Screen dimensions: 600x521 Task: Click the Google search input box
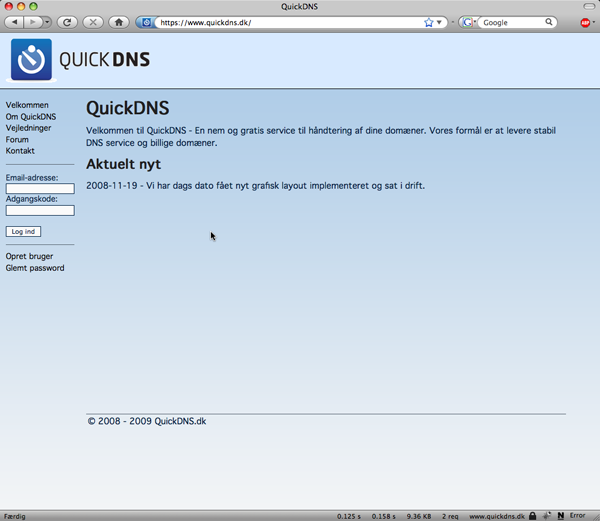pyautogui.click(x=512, y=23)
